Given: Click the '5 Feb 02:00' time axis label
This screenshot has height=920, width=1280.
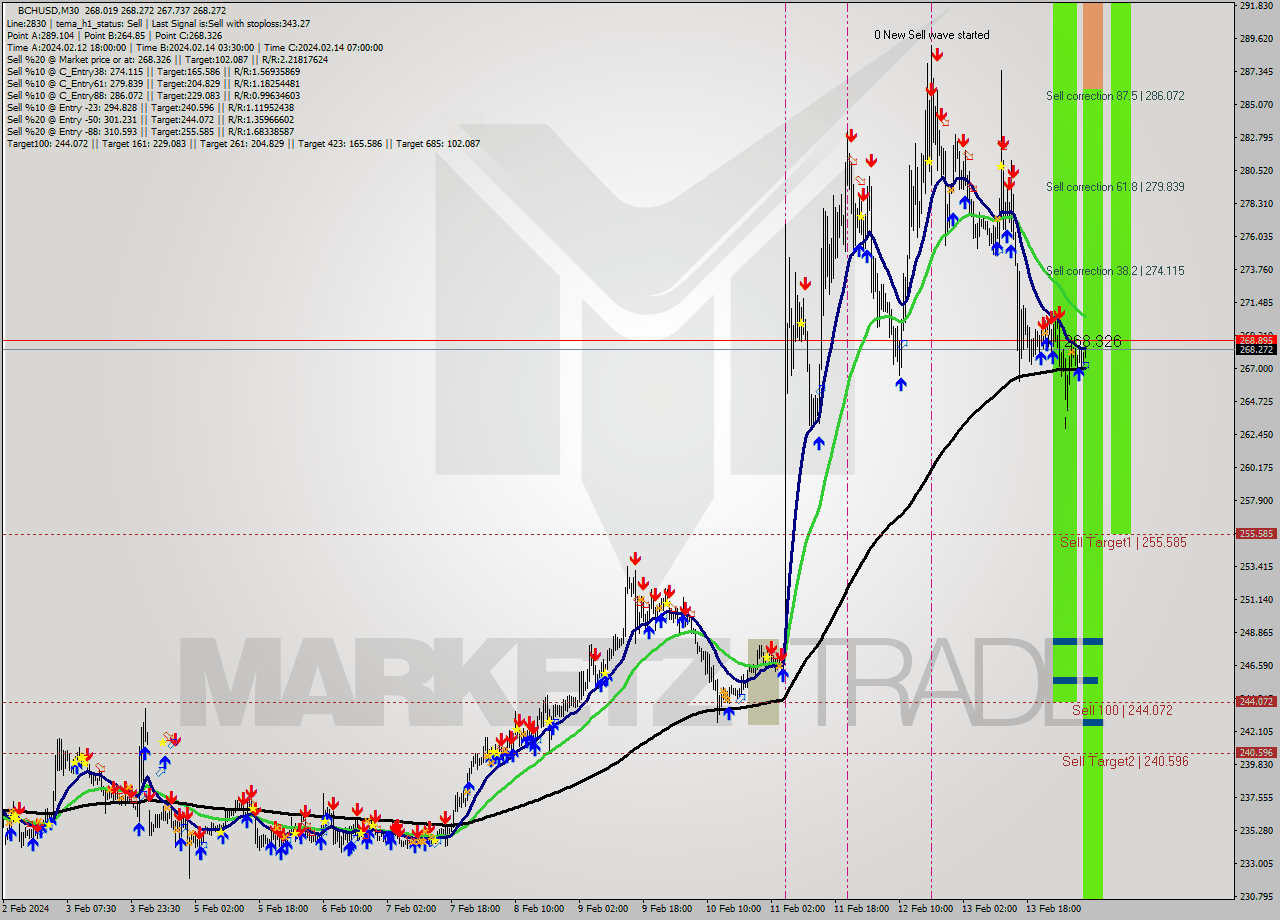Looking at the screenshot, I should point(218,909).
